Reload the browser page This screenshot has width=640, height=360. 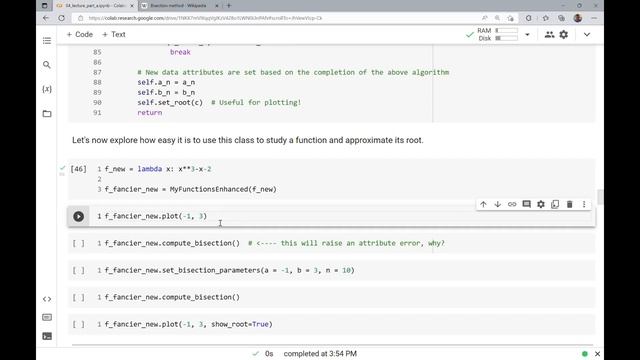pos(62,18)
